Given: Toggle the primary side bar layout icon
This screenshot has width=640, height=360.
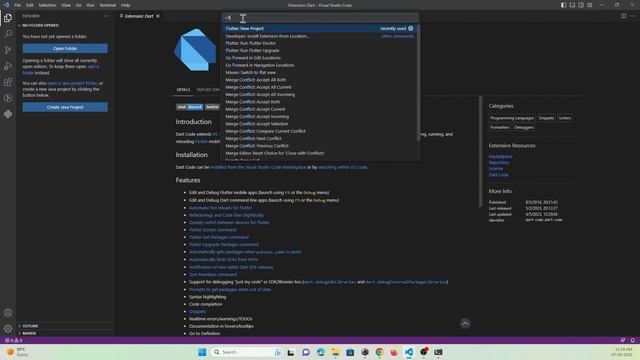Looking at the screenshot, I should point(563,5).
